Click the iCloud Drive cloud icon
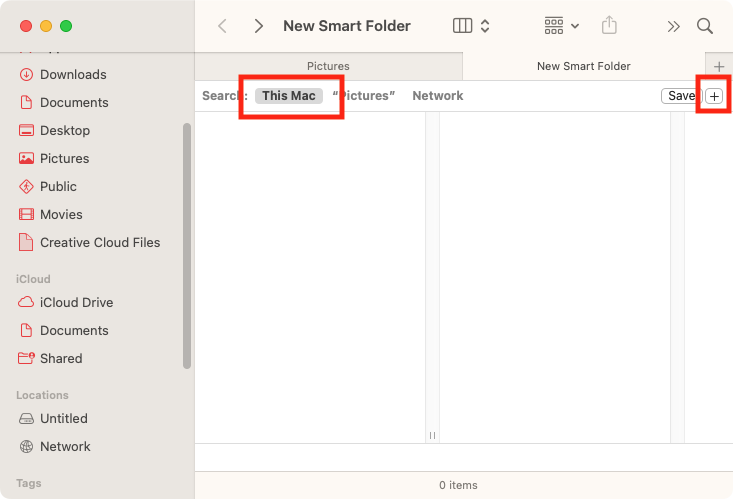 click(x=26, y=302)
